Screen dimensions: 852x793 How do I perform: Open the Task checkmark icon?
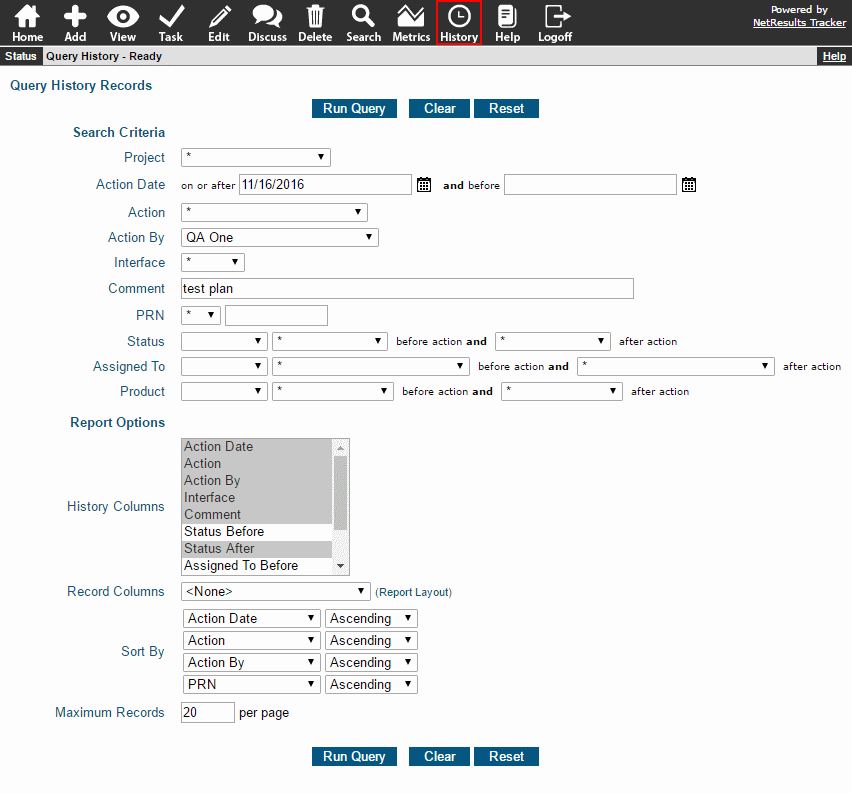[x=171, y=23]
